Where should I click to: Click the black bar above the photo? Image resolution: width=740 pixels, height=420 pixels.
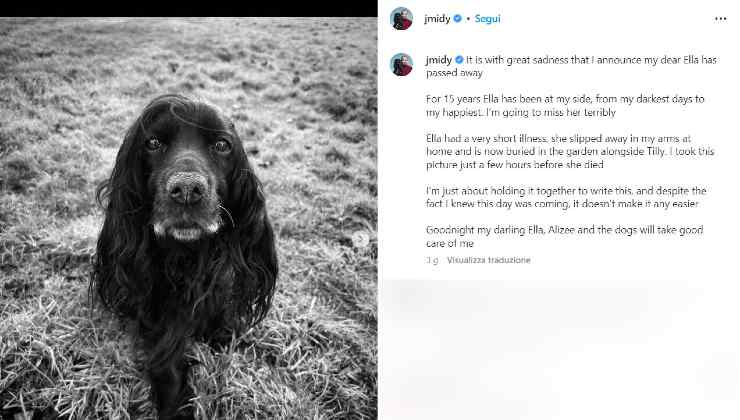189,8
